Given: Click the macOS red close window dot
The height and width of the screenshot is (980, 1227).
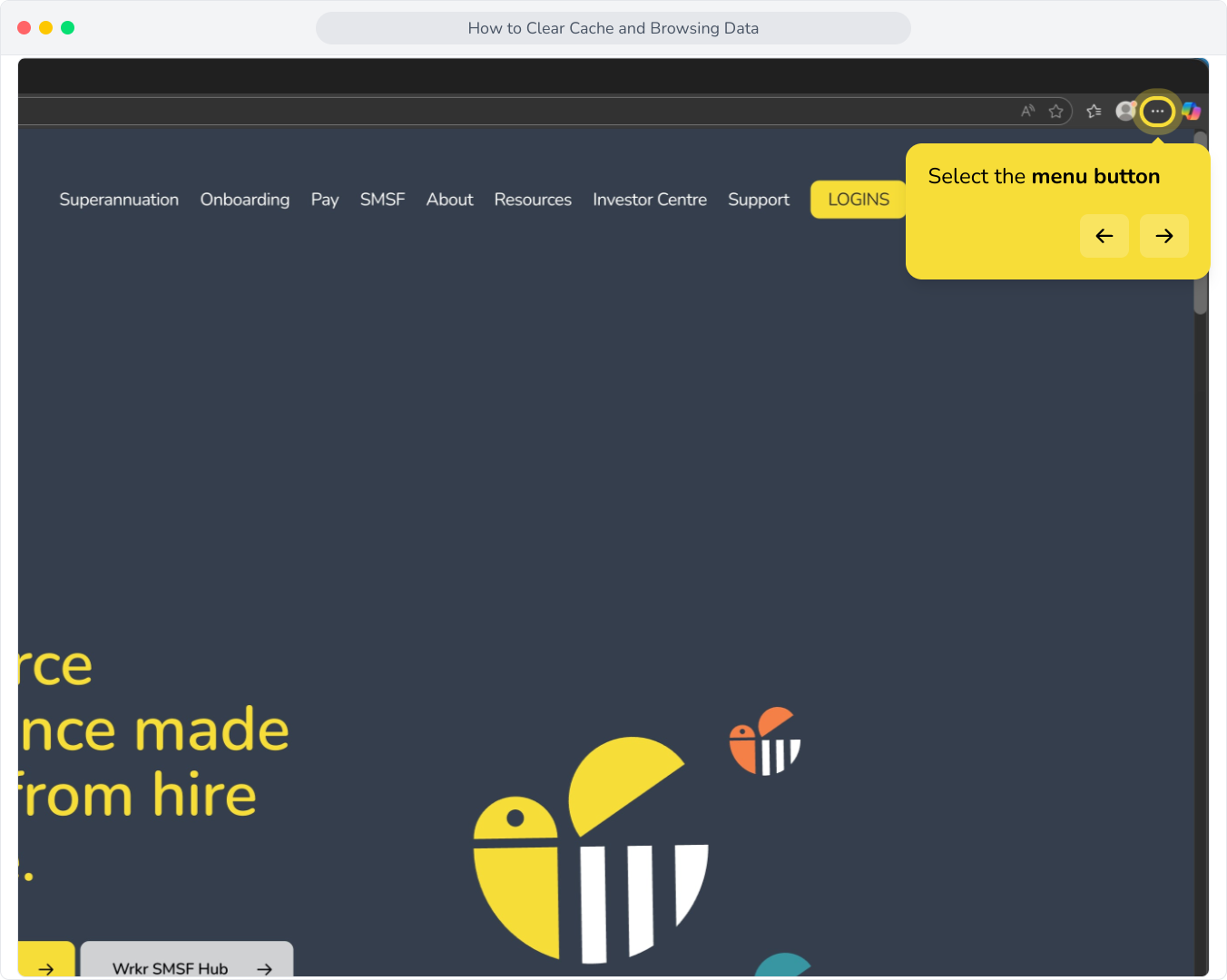Looking at the screenshot, I should point(25,28).
